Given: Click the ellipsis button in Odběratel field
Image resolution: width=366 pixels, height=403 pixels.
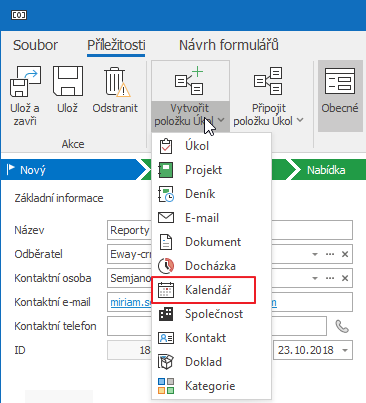Looking at the screenshot, I should 330,254.
